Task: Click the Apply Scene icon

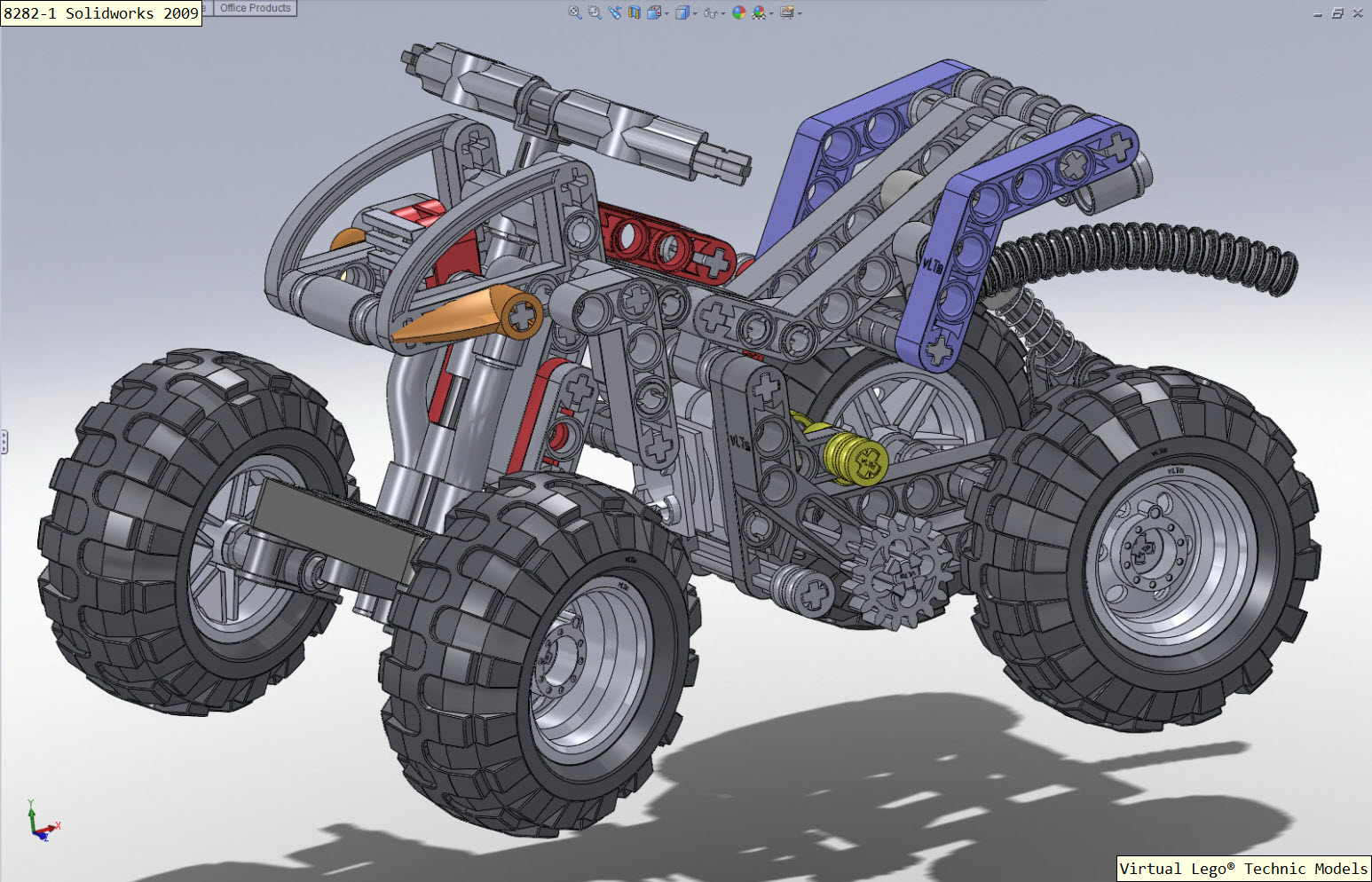Action: (x=759, y=12)
